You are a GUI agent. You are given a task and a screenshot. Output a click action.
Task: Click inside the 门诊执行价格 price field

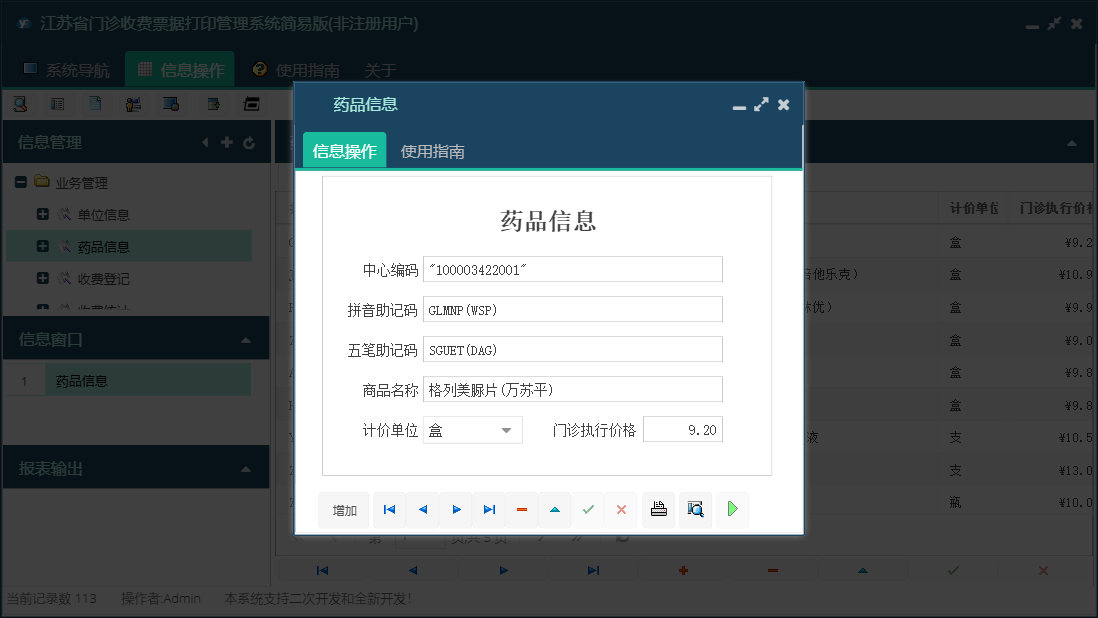(683, 429)
